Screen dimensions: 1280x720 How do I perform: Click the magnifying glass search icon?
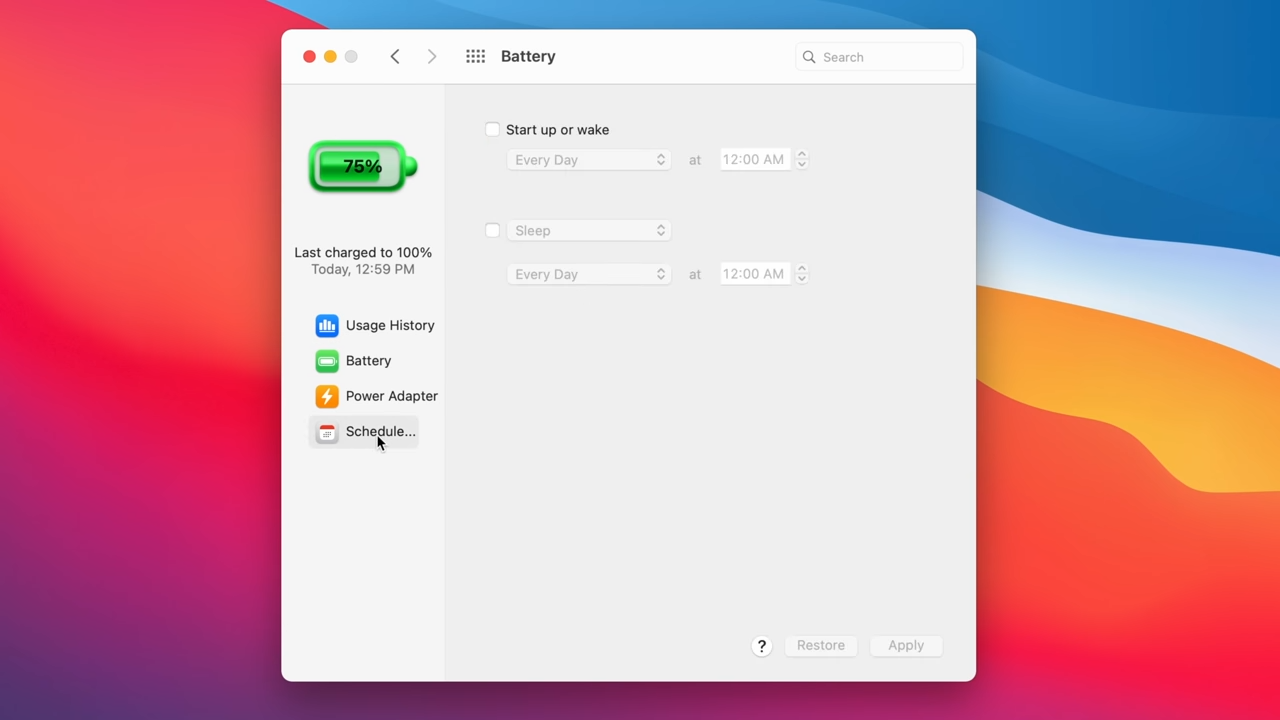809,57
